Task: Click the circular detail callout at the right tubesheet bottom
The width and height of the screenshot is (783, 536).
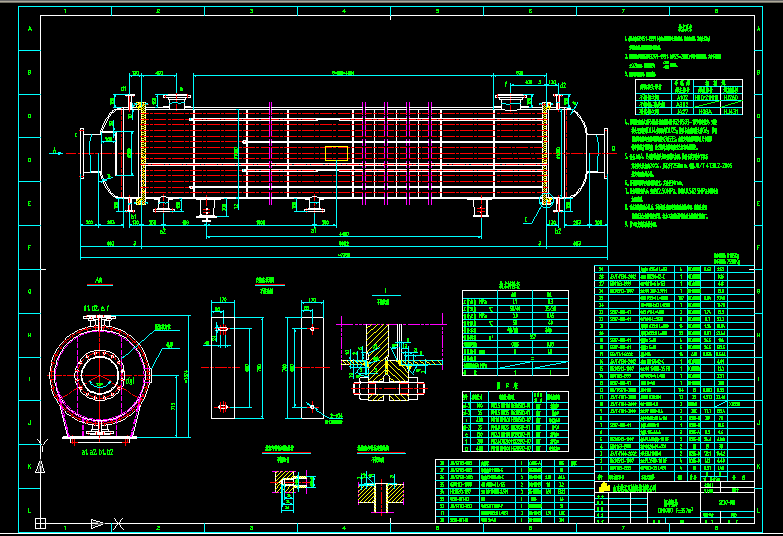Action: click(544, 203)
